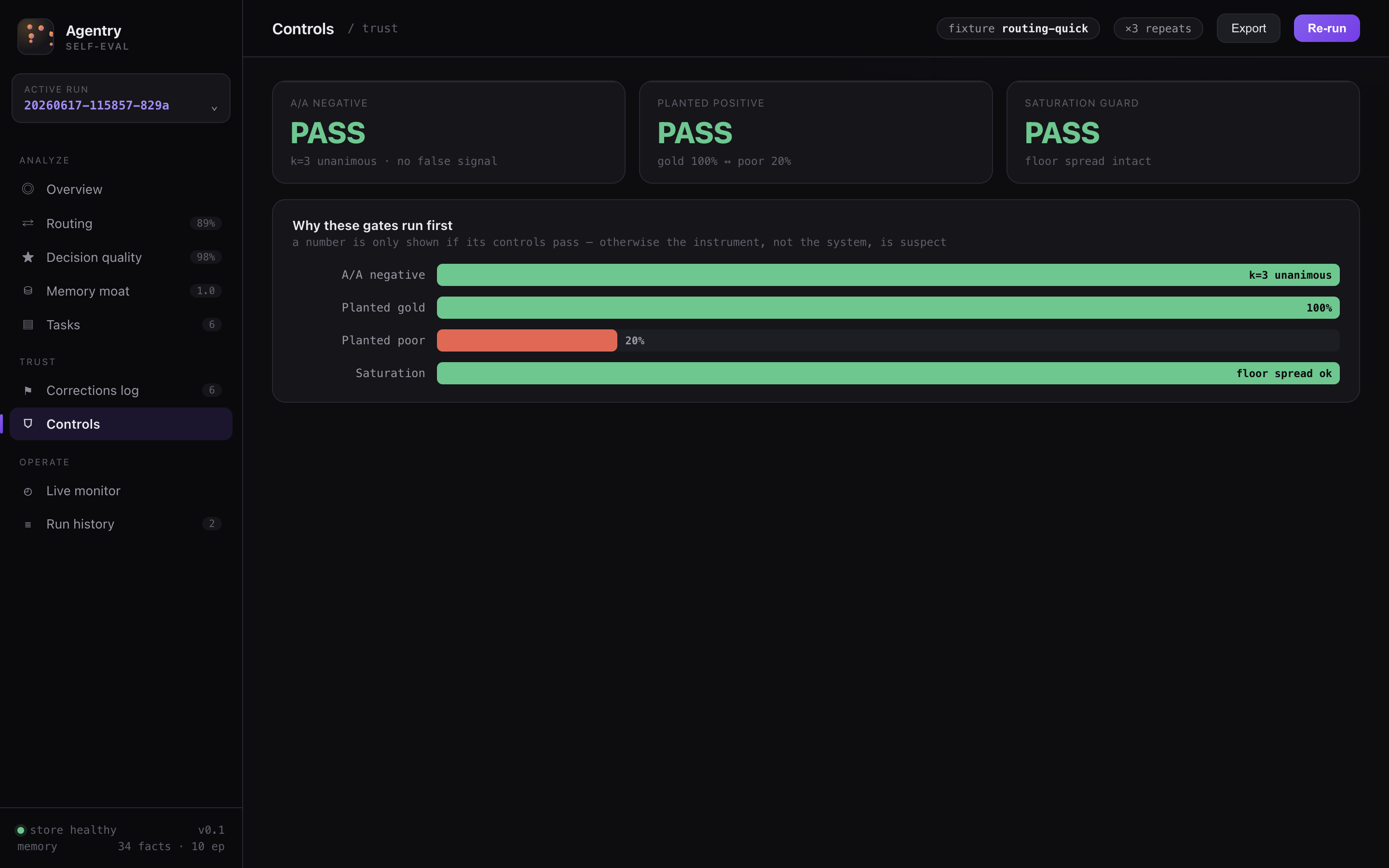Open the ×3 repeats selector
1389x868 pixels.
(1157, 29)
